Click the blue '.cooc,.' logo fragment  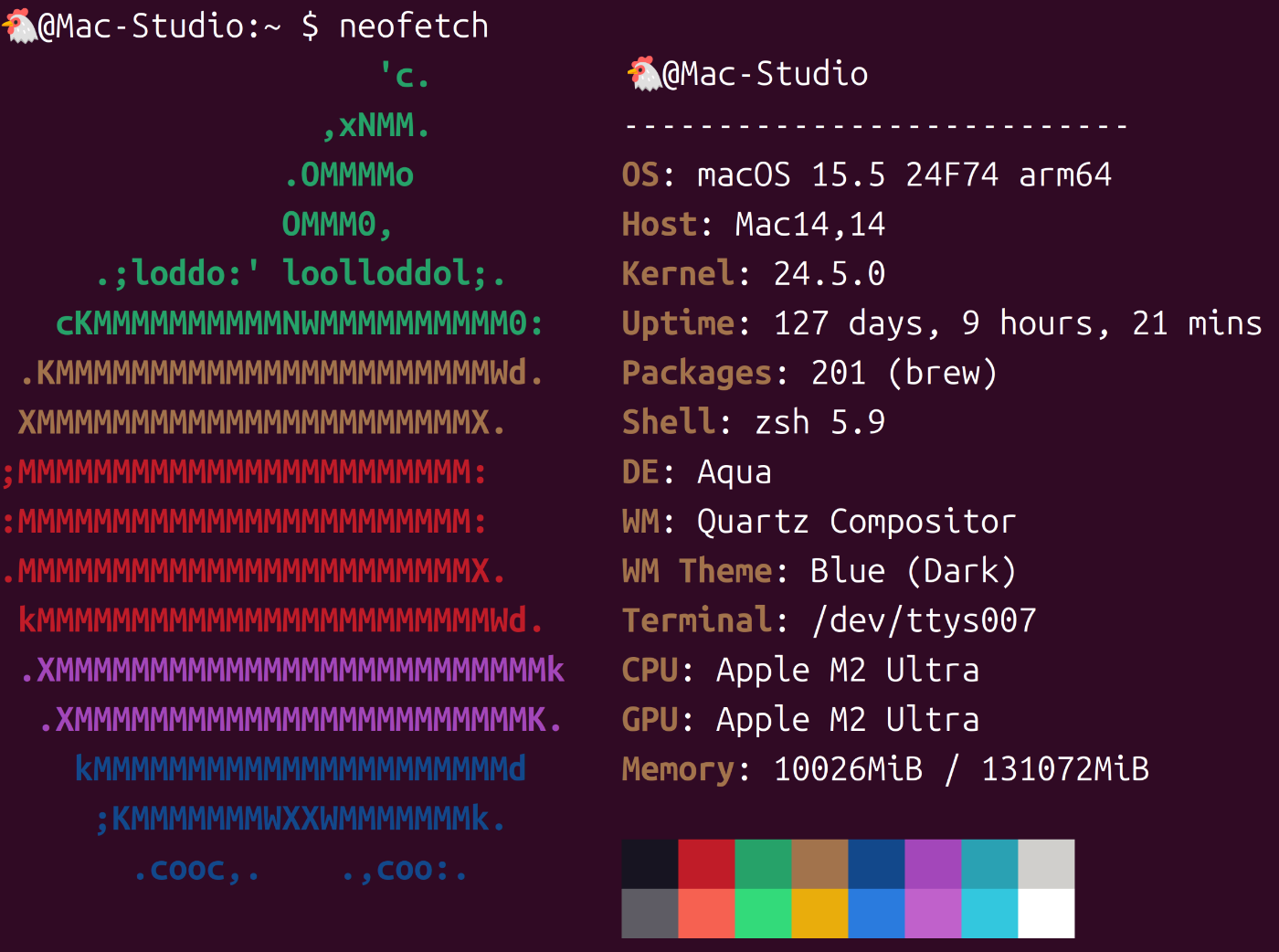click(x=196, y=869)
